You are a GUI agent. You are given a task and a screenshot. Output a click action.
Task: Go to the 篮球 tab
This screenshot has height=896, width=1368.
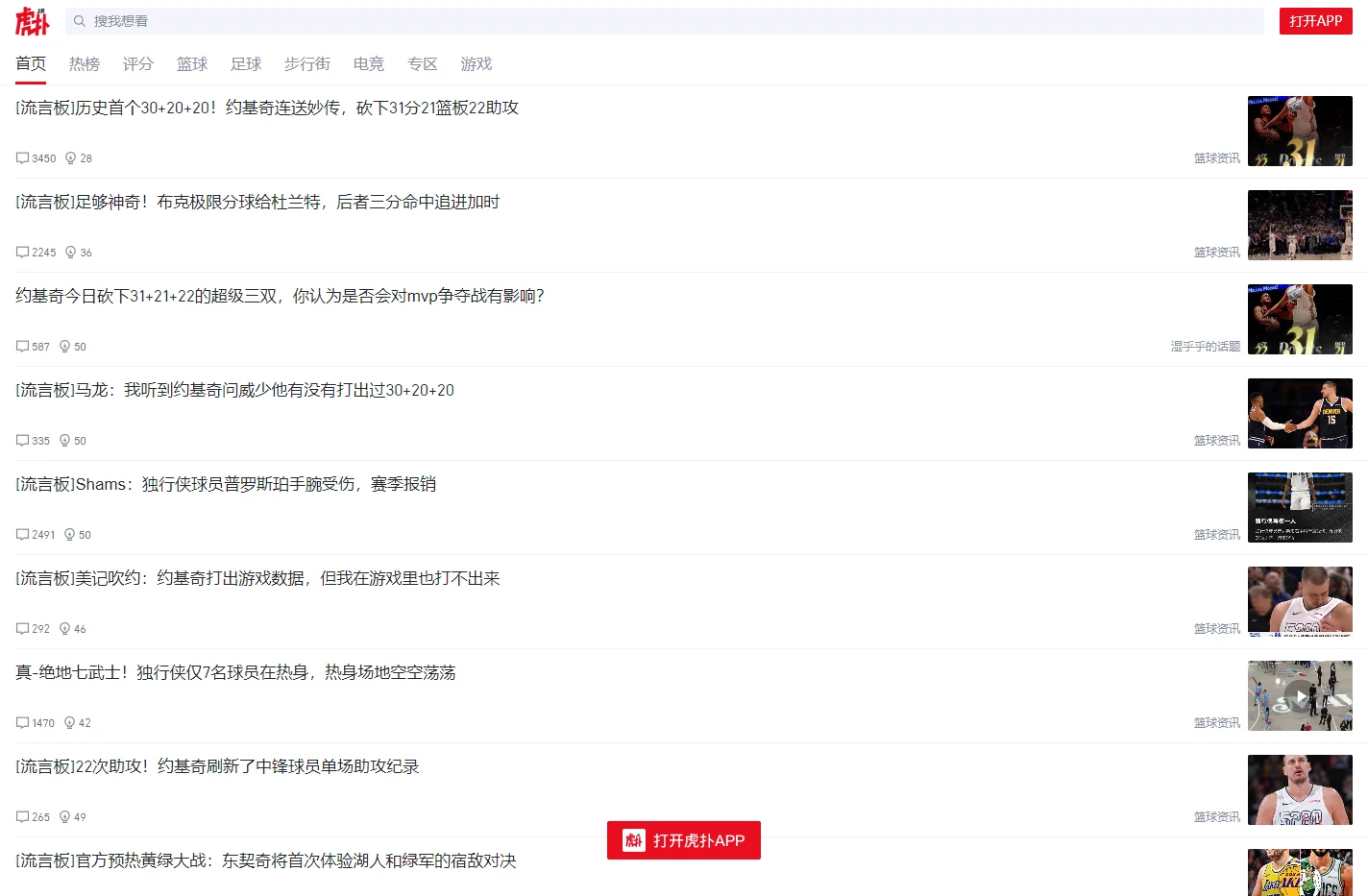pos(192,63)
